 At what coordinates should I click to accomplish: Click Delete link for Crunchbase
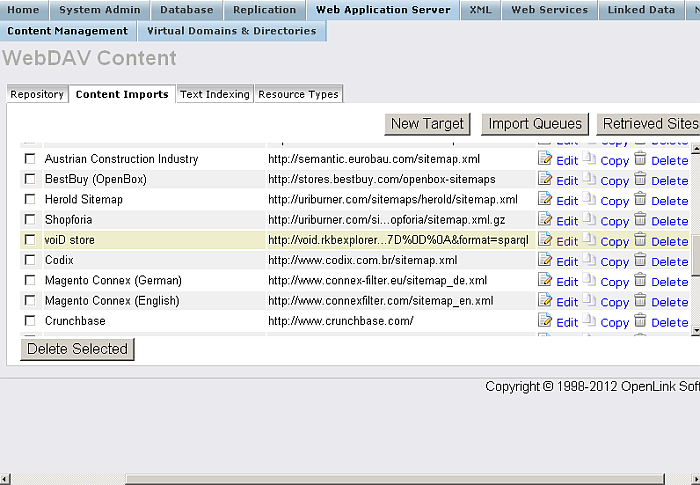670,322
